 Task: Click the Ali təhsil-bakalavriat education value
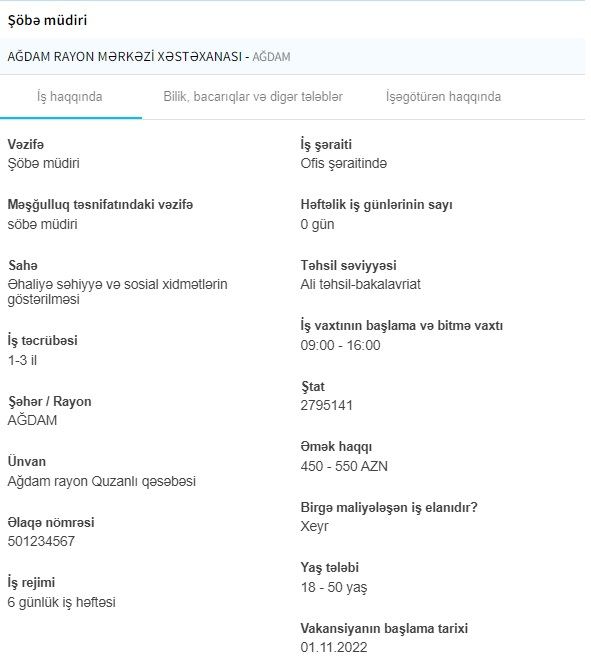pos(360,284)
